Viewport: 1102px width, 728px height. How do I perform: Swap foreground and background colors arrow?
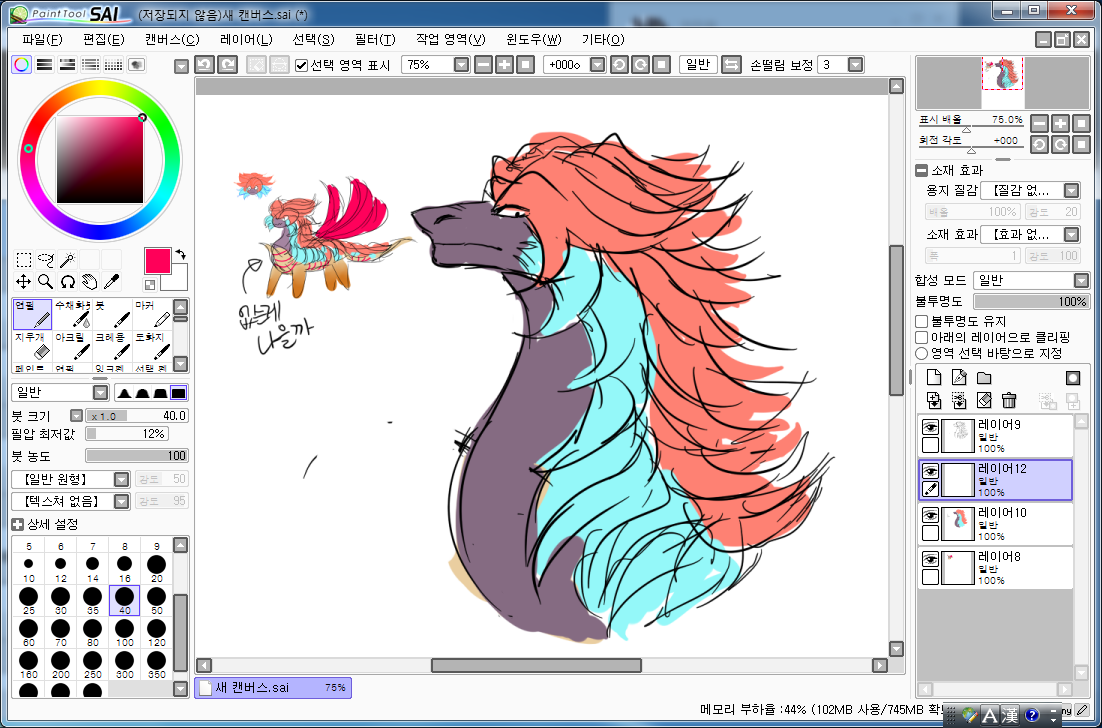pos(180,254)
